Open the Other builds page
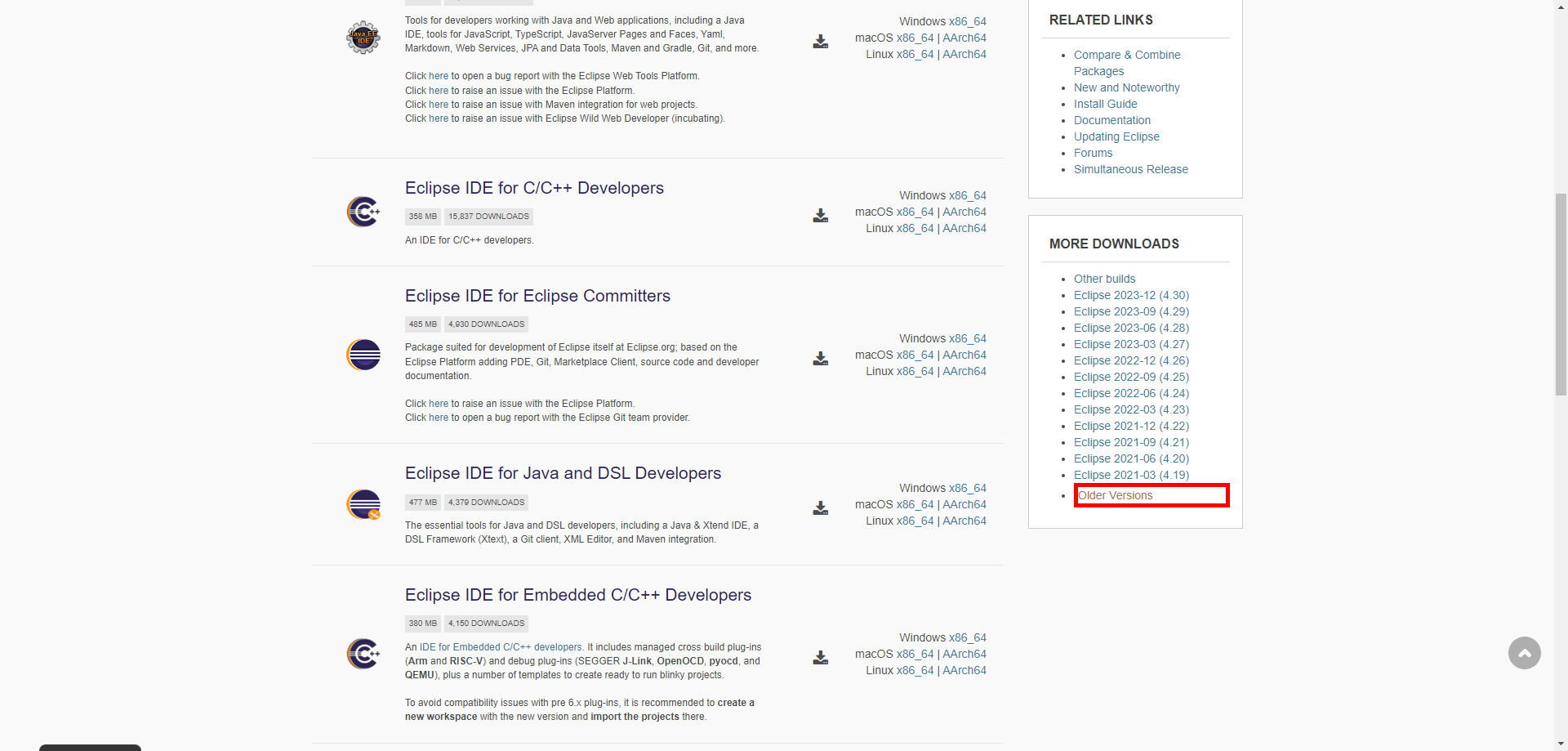Screen dimensions: 1568x751 pos(1104,279)
